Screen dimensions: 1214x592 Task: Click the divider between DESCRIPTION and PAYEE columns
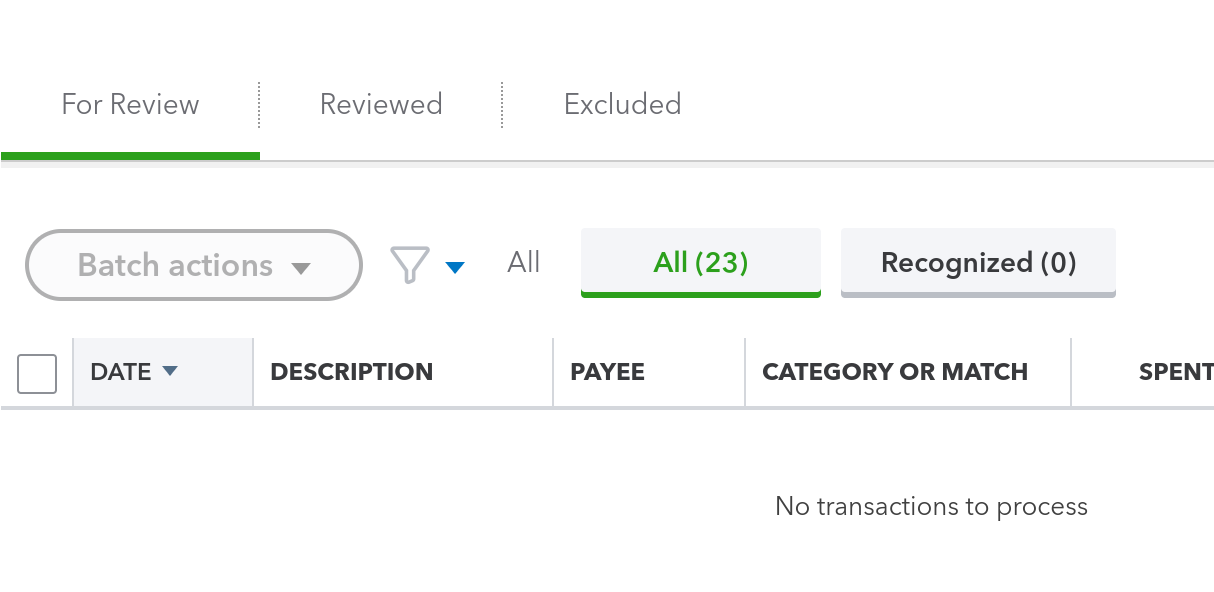553,372
